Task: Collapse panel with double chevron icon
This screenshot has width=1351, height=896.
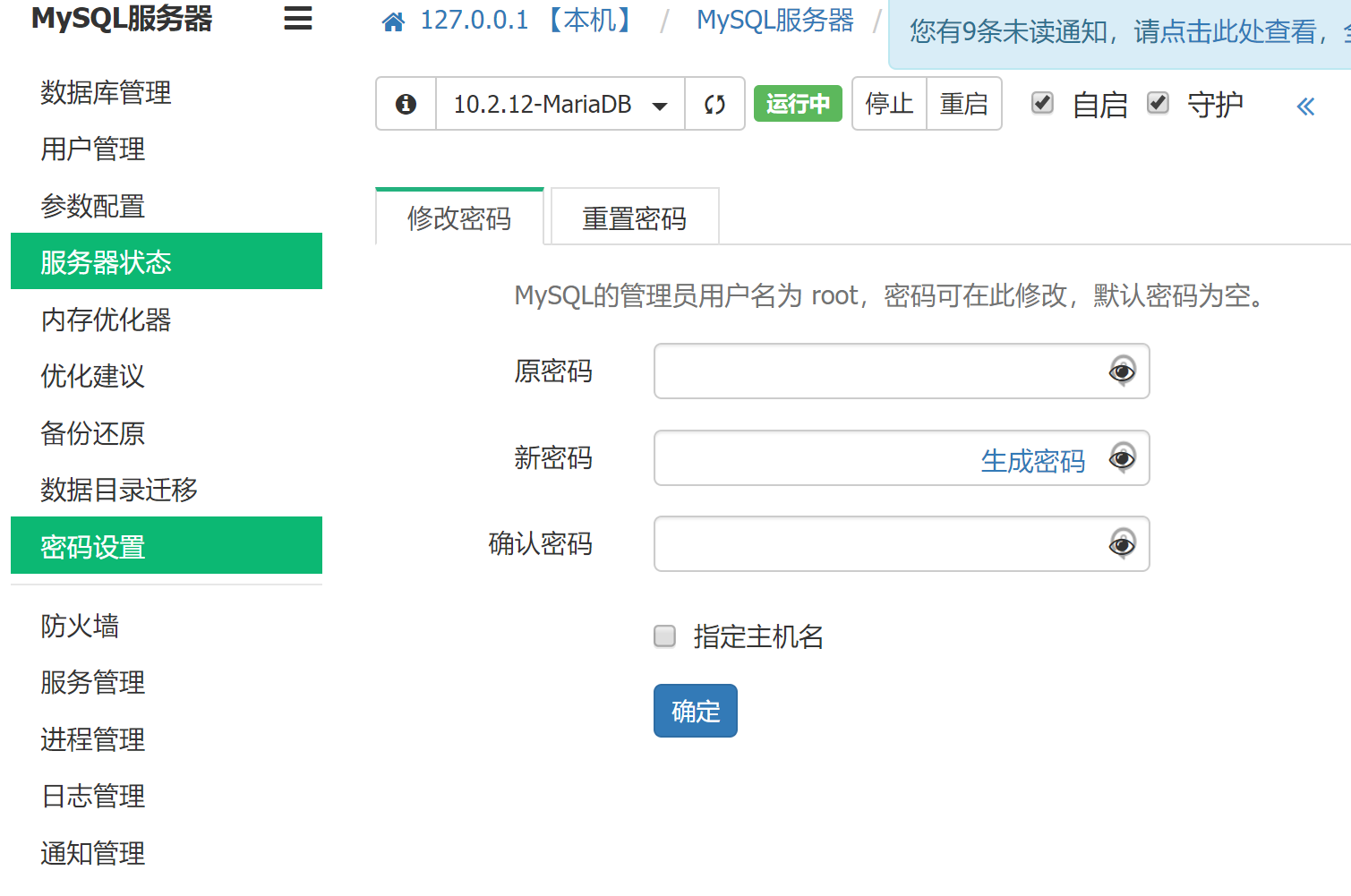Action: 1305,107
